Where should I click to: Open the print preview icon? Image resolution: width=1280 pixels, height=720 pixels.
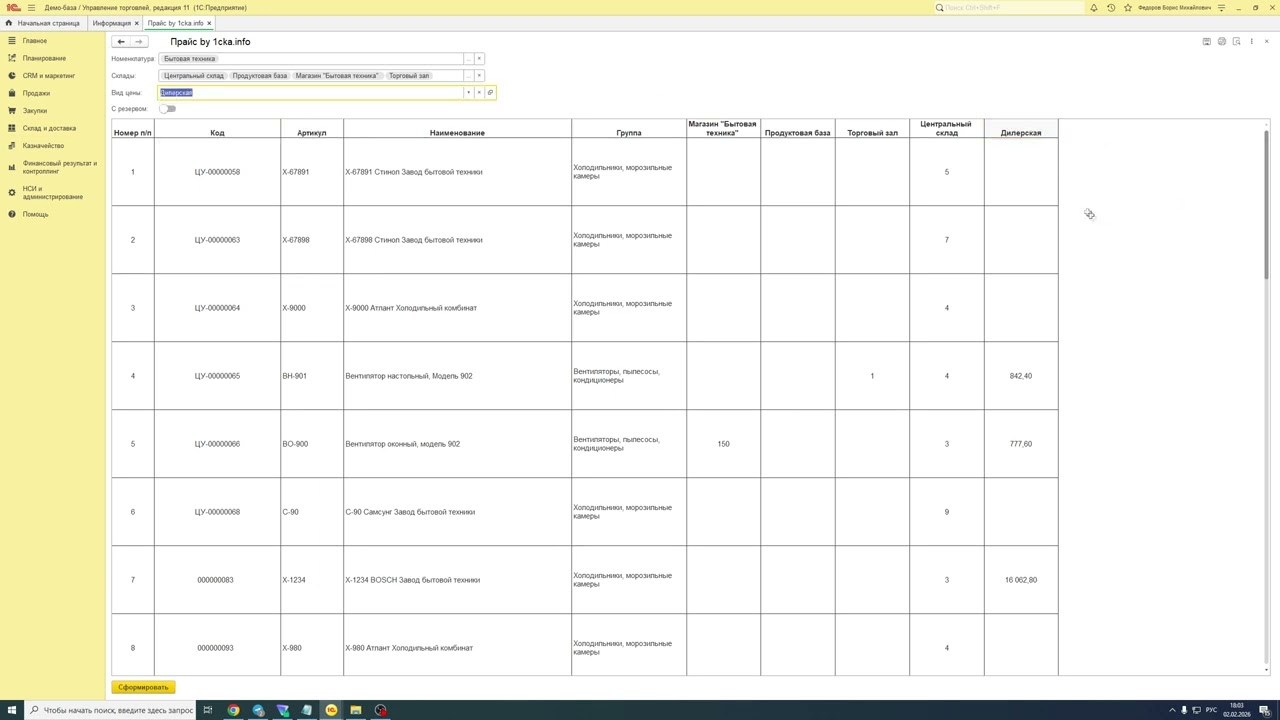pos(1236,41)
